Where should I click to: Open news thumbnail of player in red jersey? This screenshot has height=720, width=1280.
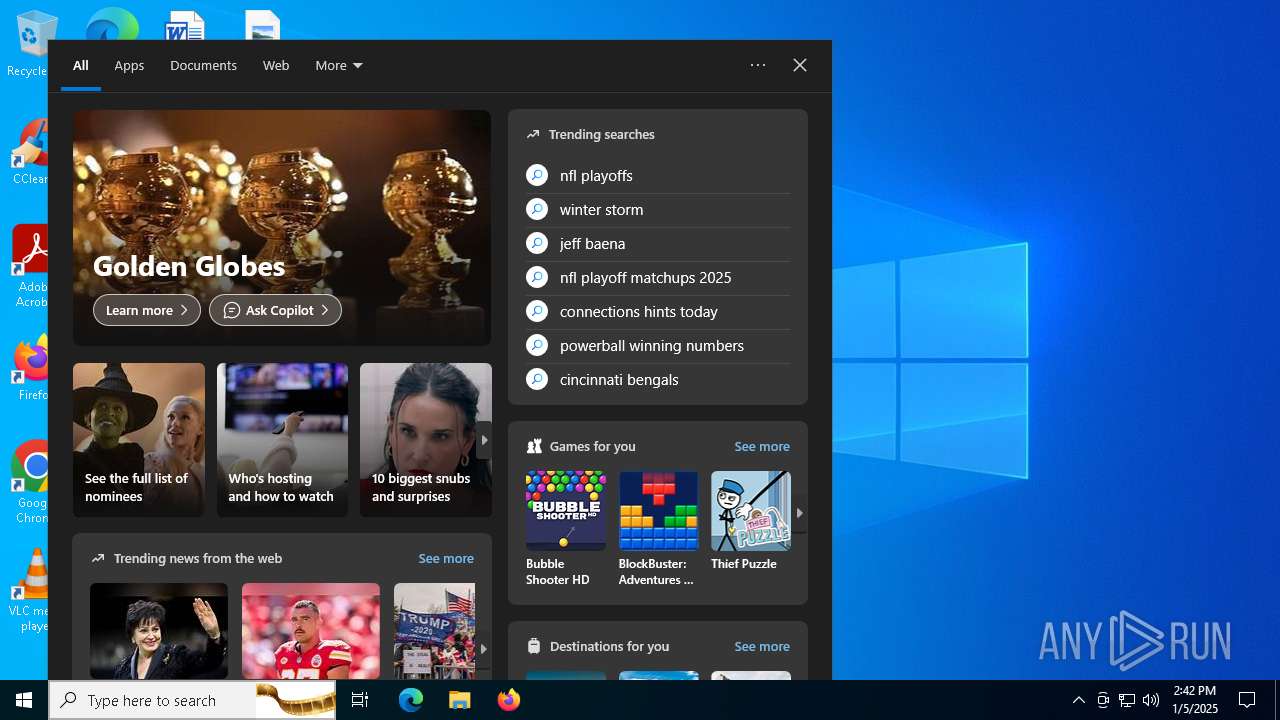311,631
